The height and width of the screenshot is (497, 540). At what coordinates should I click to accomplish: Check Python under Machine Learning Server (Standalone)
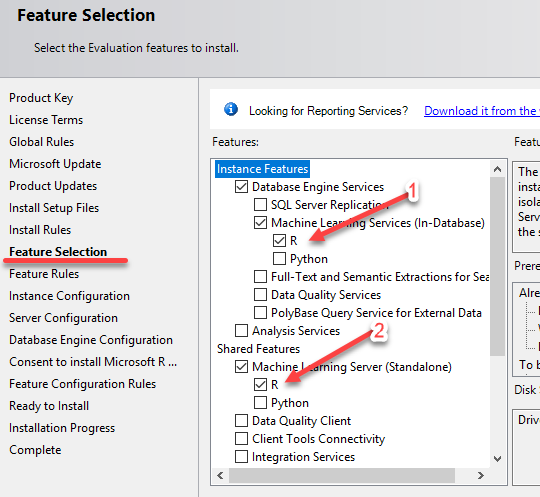tap(260, 402)
